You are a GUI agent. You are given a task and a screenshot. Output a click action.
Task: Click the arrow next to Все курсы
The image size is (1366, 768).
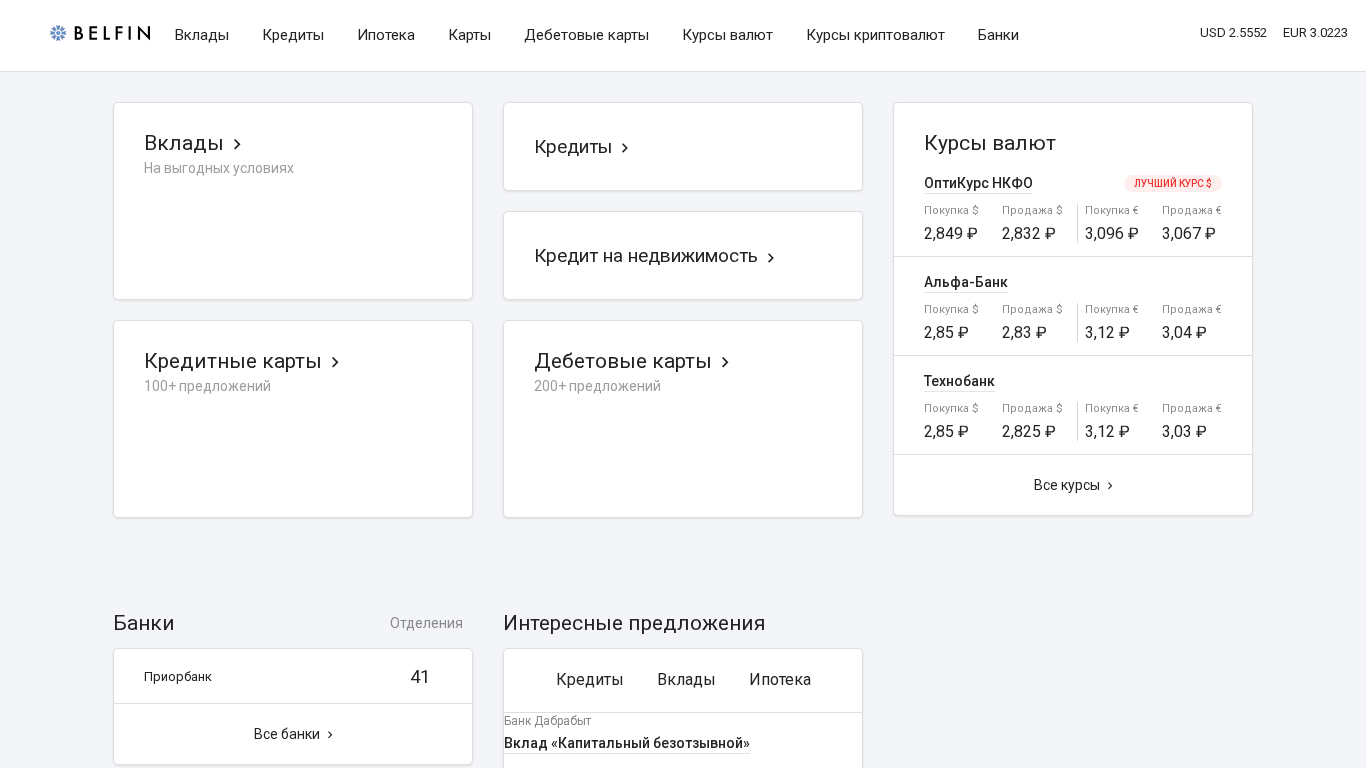(1110, 486)
